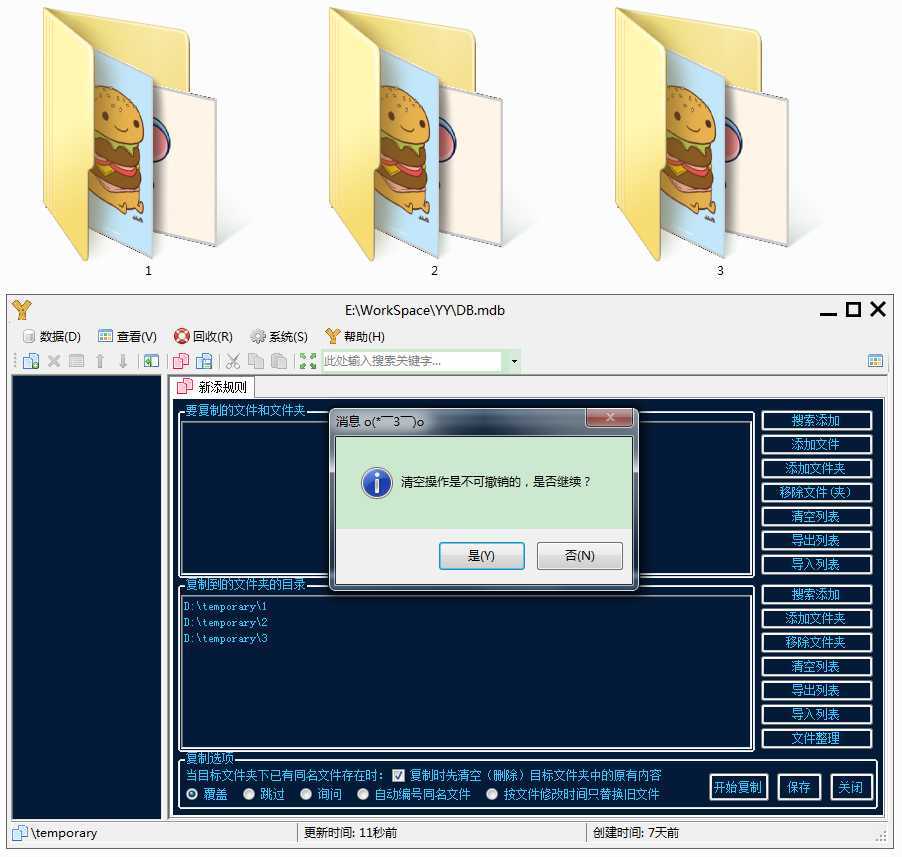Open the search box dropdown arrow
Image resolution: width=902 pixels, height=857 pixels.
point(514,361)
